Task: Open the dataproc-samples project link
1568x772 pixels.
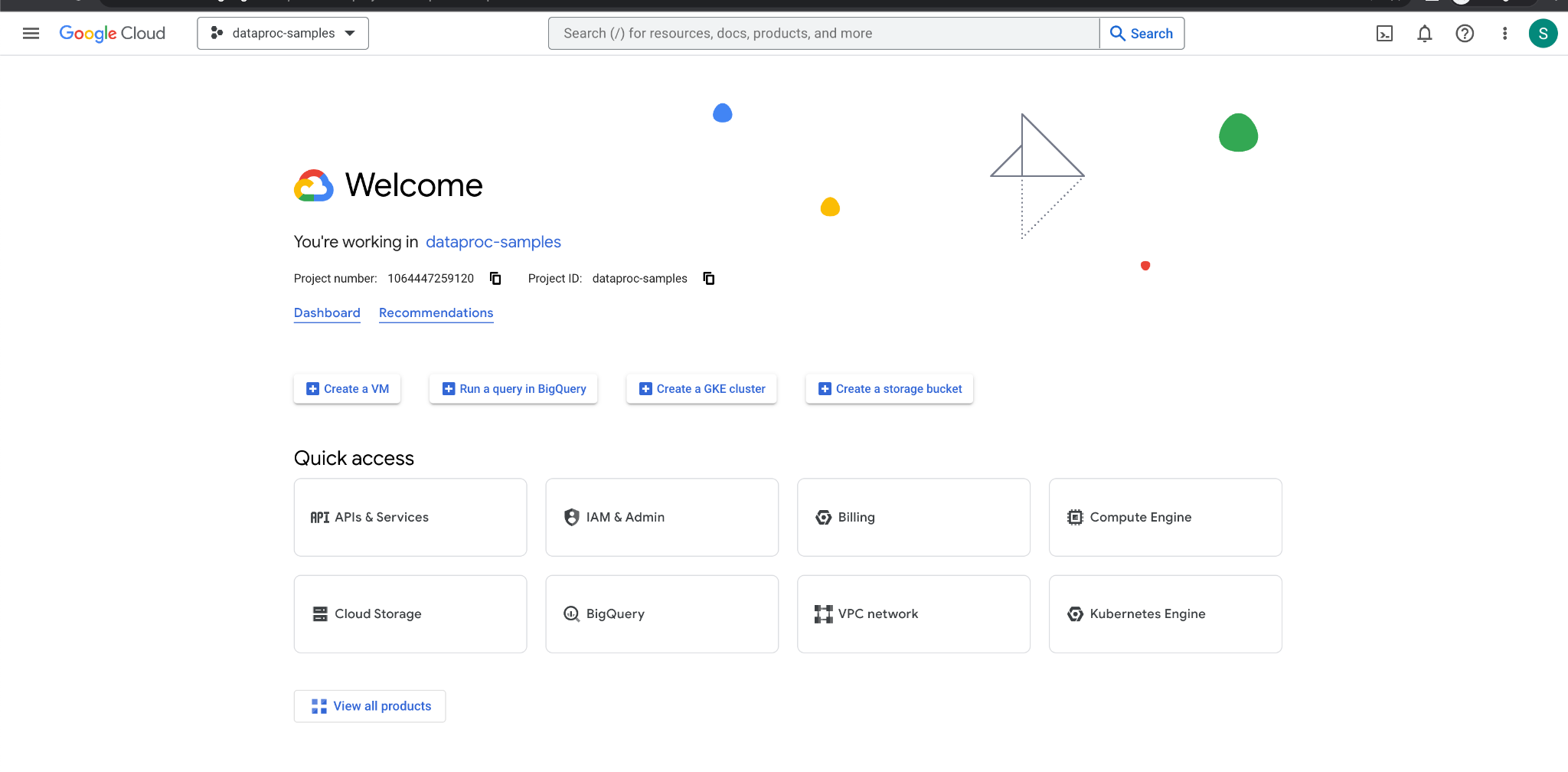Action: (493, 242)
